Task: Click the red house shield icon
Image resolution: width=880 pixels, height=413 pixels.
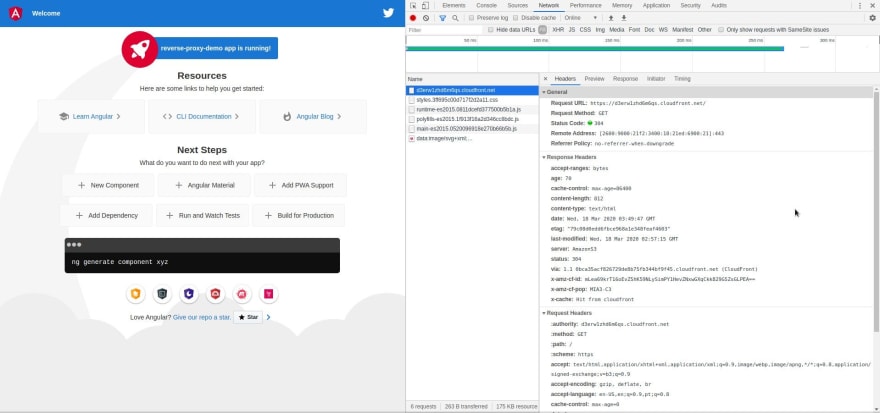Action: point(216,293)
